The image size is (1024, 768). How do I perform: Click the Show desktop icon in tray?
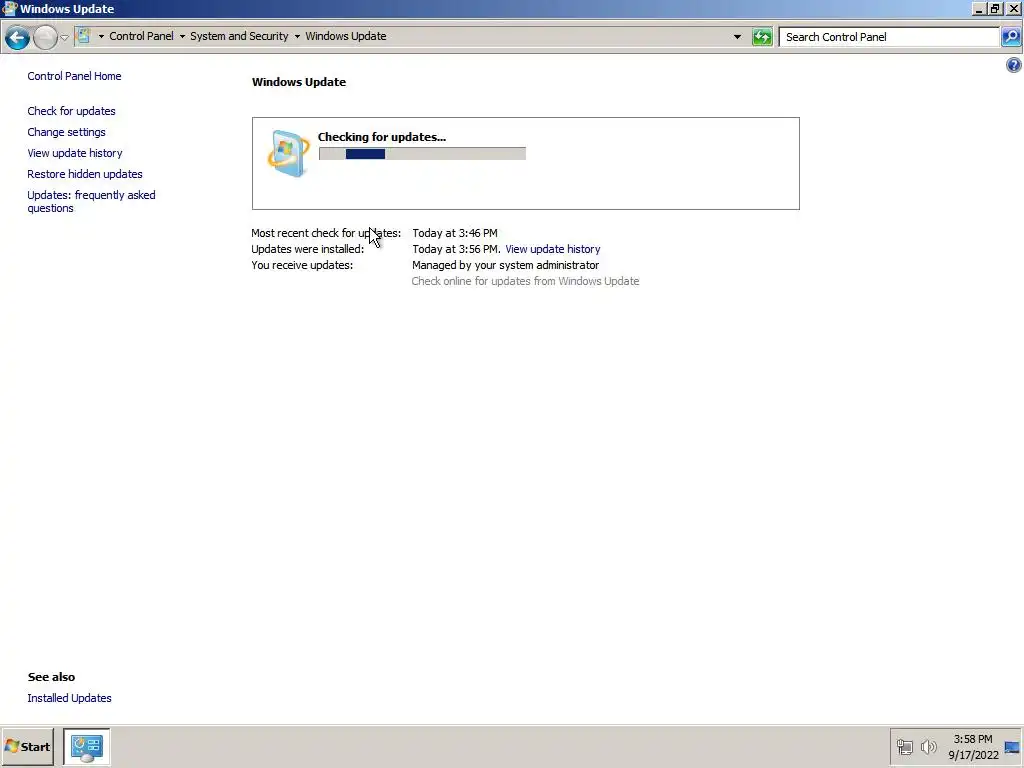pyautogui.click(x=1012, y=747)
